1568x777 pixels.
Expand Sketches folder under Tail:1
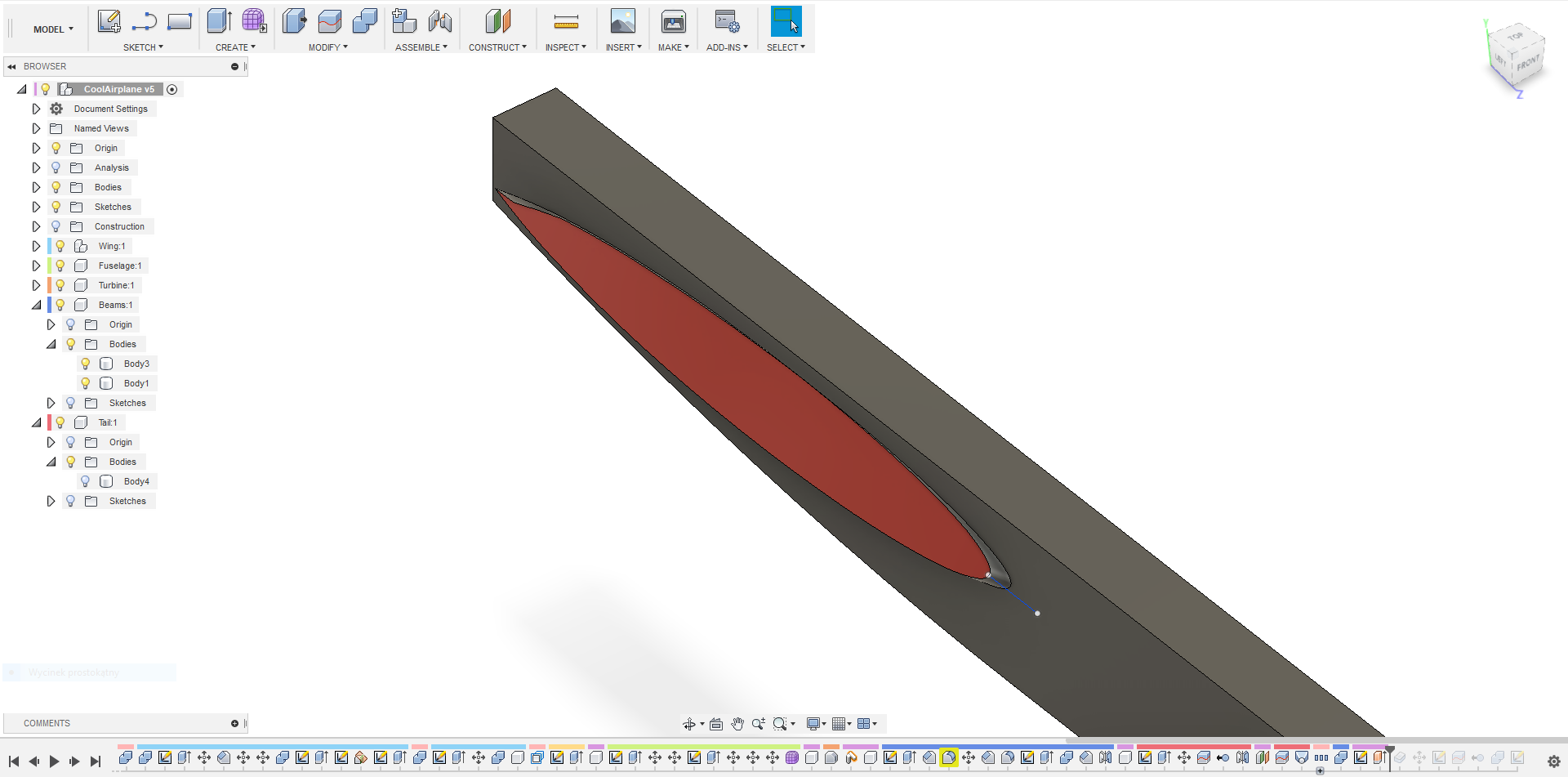(x=51, y=501)
